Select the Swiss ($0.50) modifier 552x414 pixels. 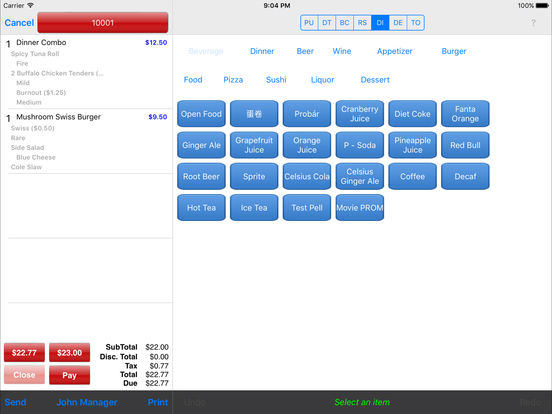[x=32, y=128]
